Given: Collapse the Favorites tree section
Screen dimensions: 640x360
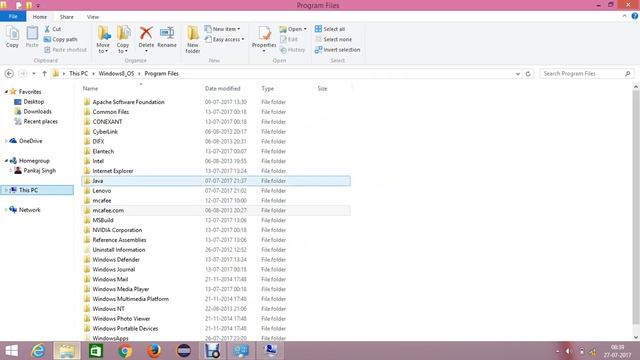Looking at the screenshot, I should [x=6, y=92].
